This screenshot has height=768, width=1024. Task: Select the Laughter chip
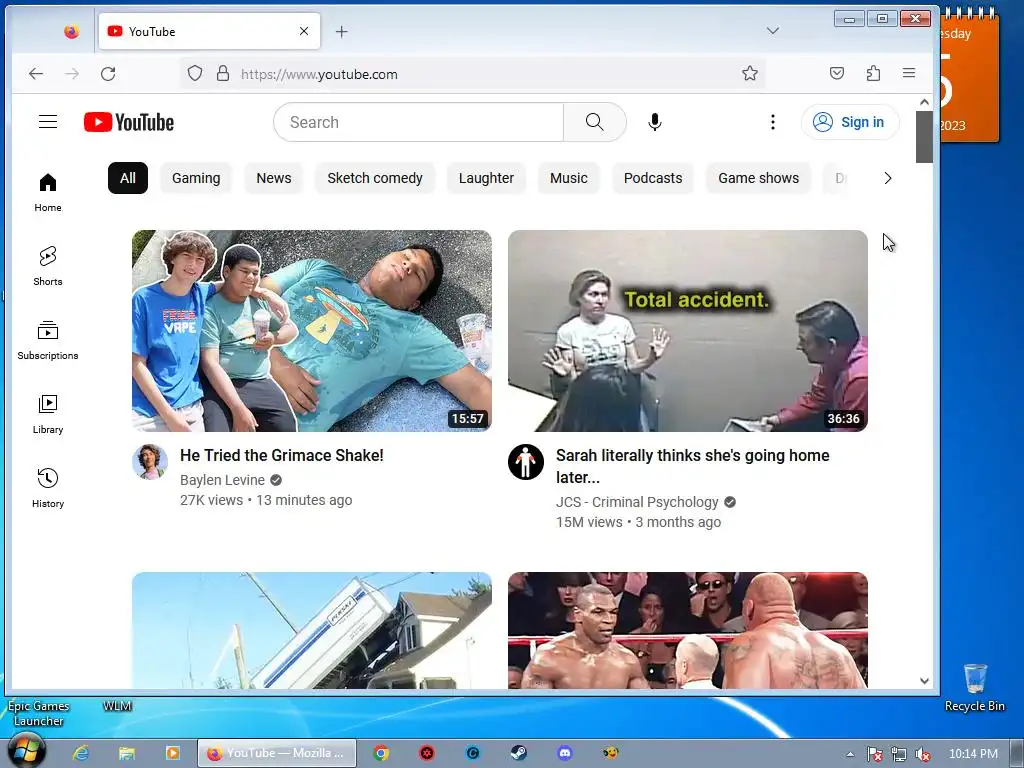pos(486,178)
